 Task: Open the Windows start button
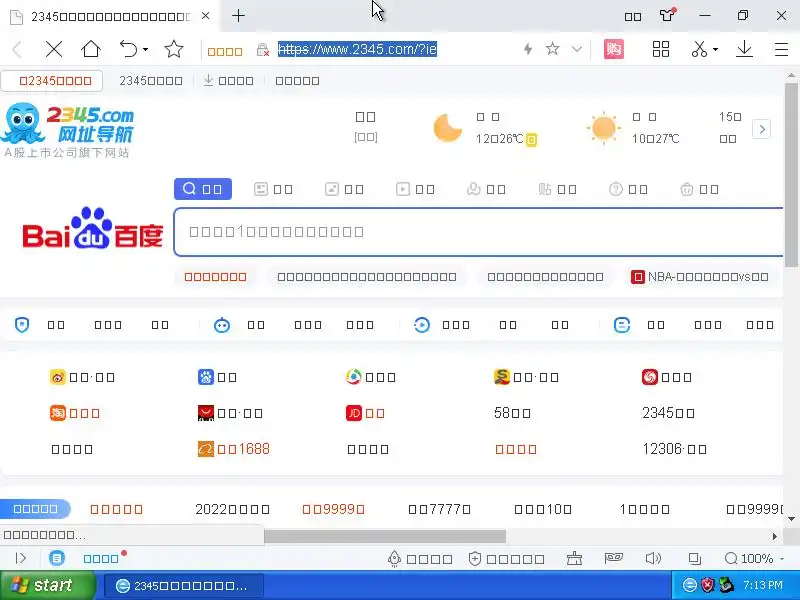click(47, 585)
